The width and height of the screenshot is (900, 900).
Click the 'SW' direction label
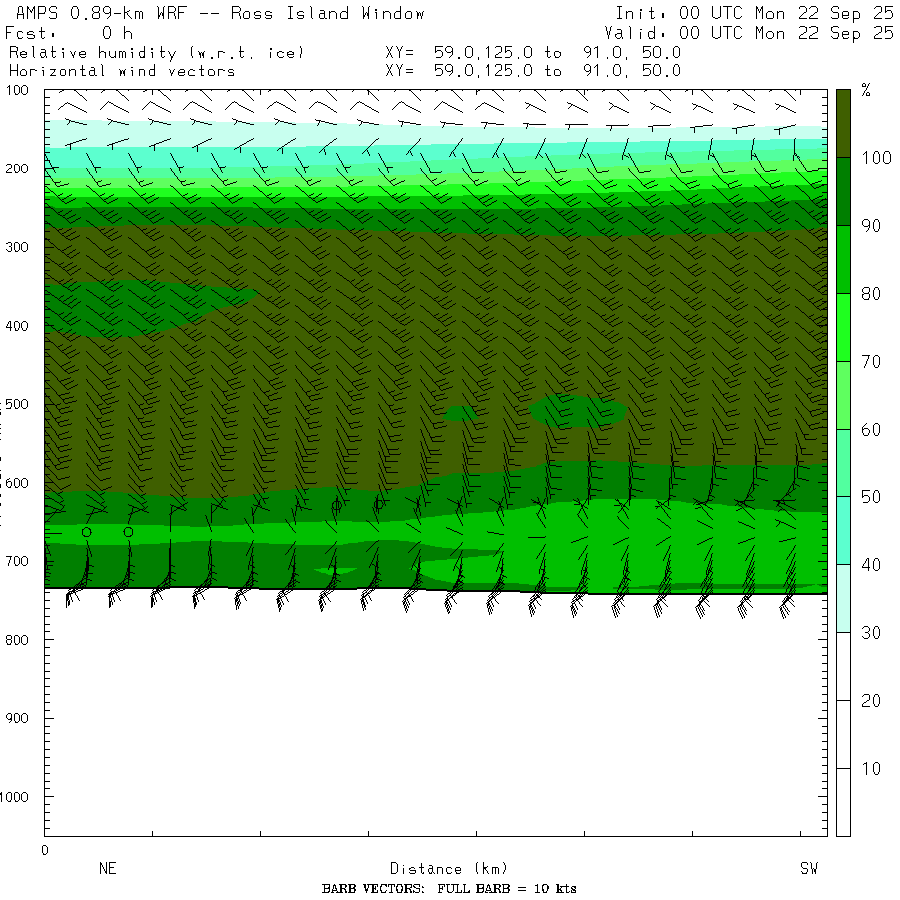[x=809, y=868]
